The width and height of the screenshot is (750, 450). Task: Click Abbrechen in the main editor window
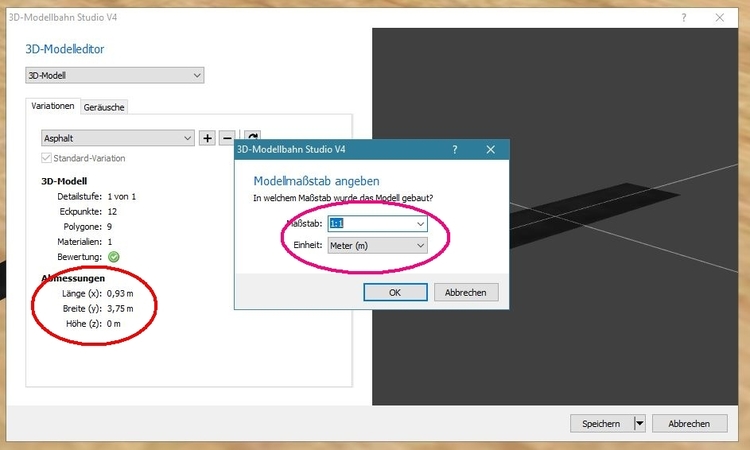(x=689, y=423)
